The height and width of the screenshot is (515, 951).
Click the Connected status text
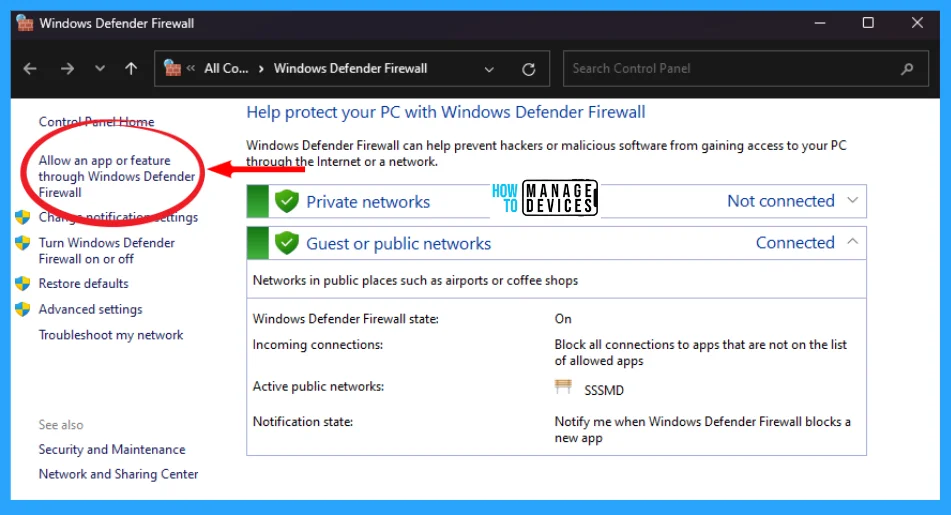pos(795,243)
